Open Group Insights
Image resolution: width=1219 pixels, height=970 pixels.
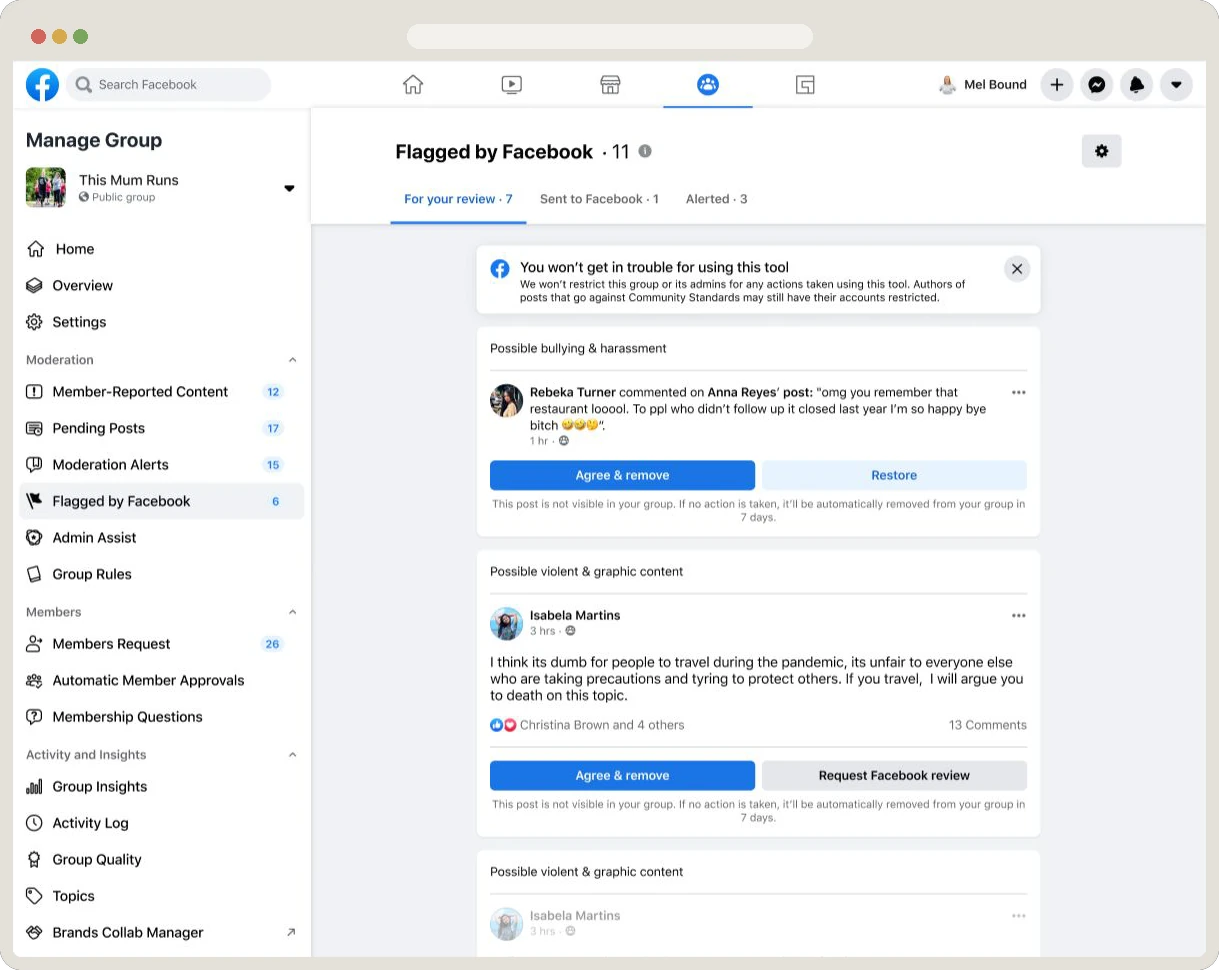pyautogui.click(x=161, y=787)
